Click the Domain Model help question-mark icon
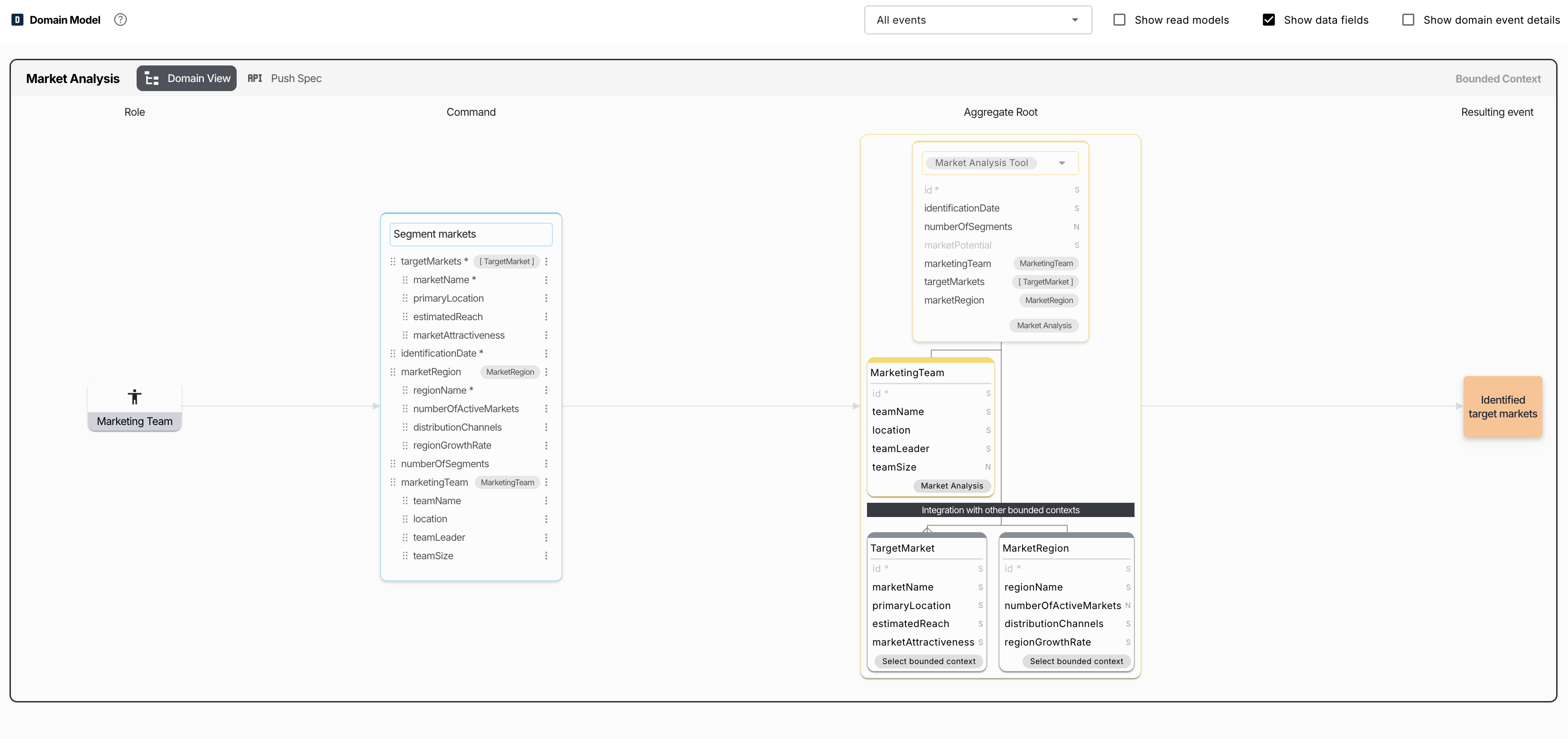Viewport: 1568px width, 739px height. [120, 19]
